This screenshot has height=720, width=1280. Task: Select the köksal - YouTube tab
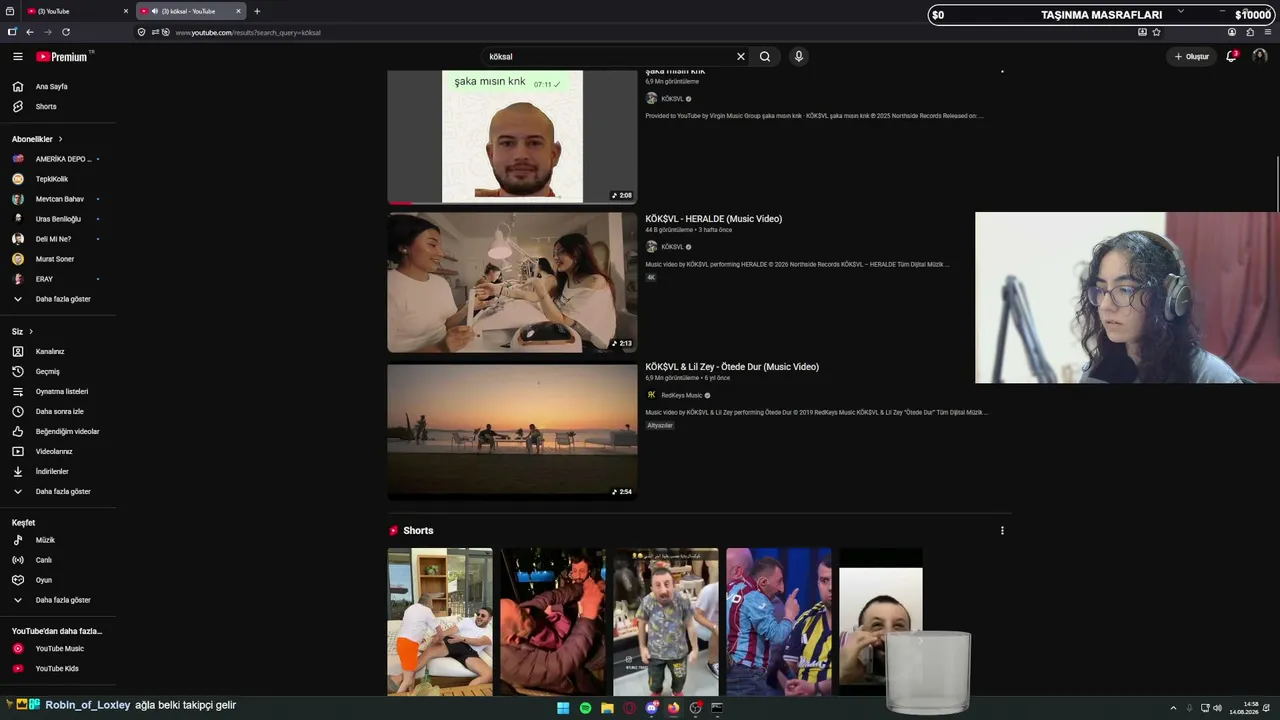(190, 11)
